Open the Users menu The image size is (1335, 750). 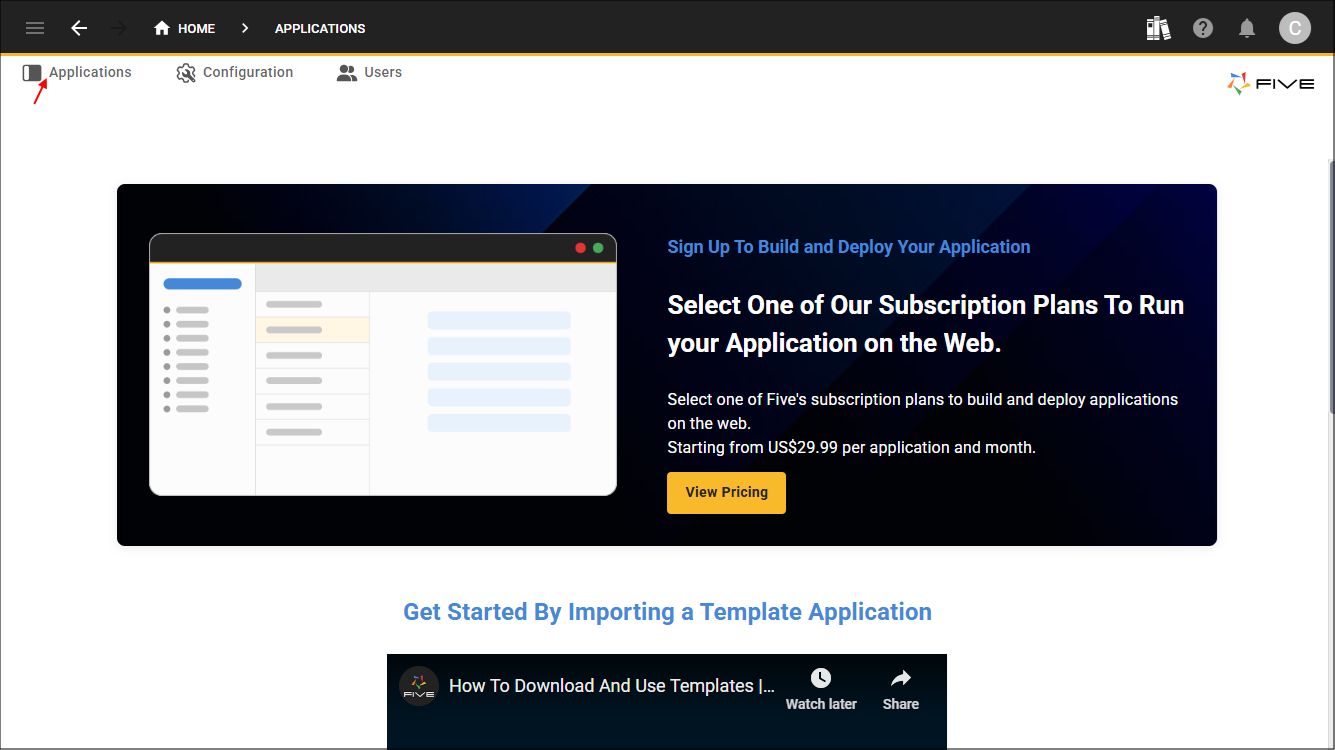[x=383, y=72]
